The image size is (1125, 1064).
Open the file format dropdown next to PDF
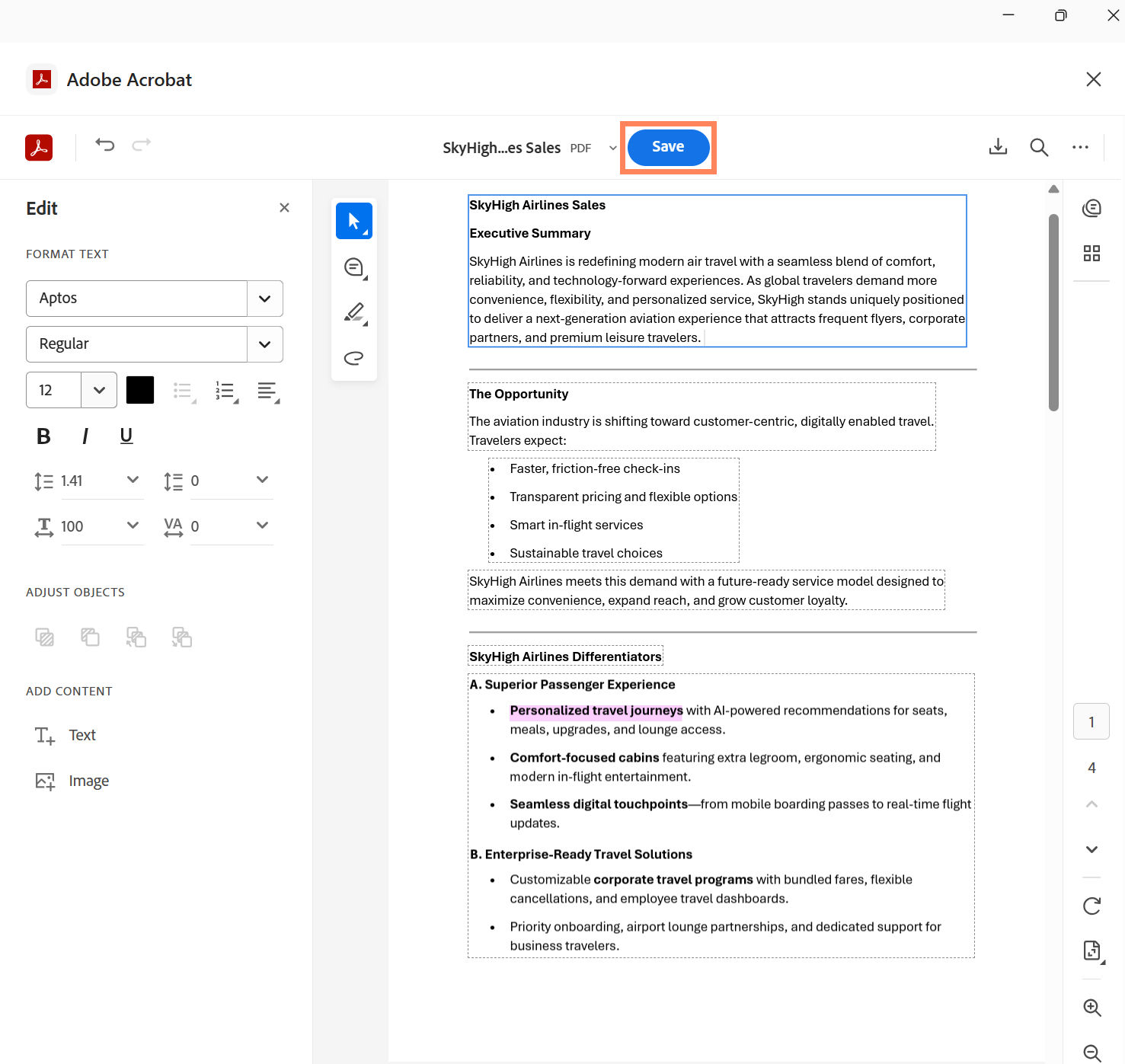coord(612,148)
